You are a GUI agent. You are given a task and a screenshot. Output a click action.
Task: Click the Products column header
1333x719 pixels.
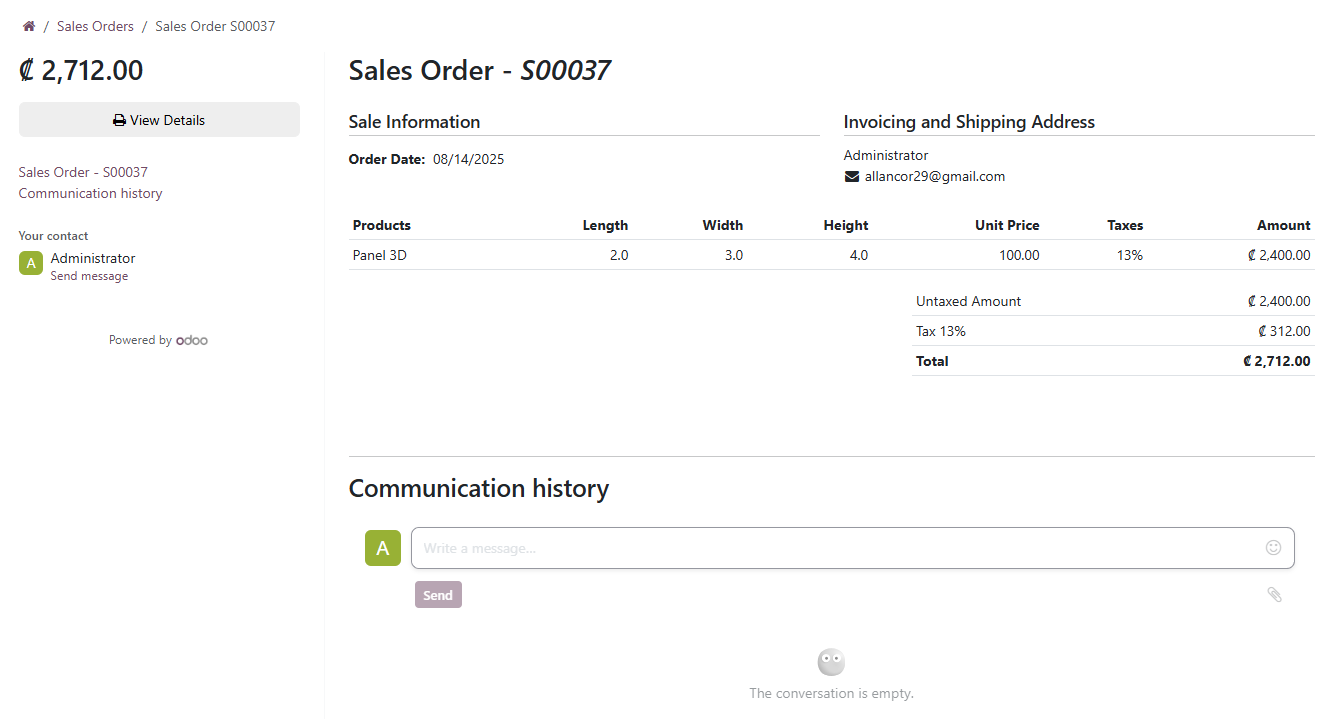tap(382, 225)
